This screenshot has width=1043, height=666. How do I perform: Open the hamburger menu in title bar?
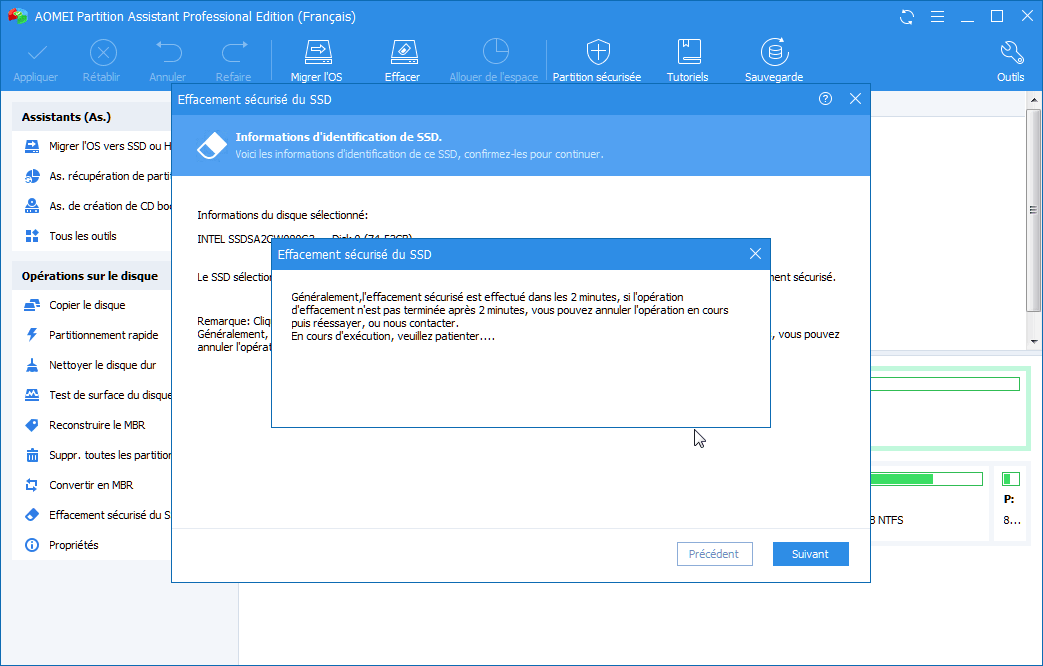pos(937,17)
